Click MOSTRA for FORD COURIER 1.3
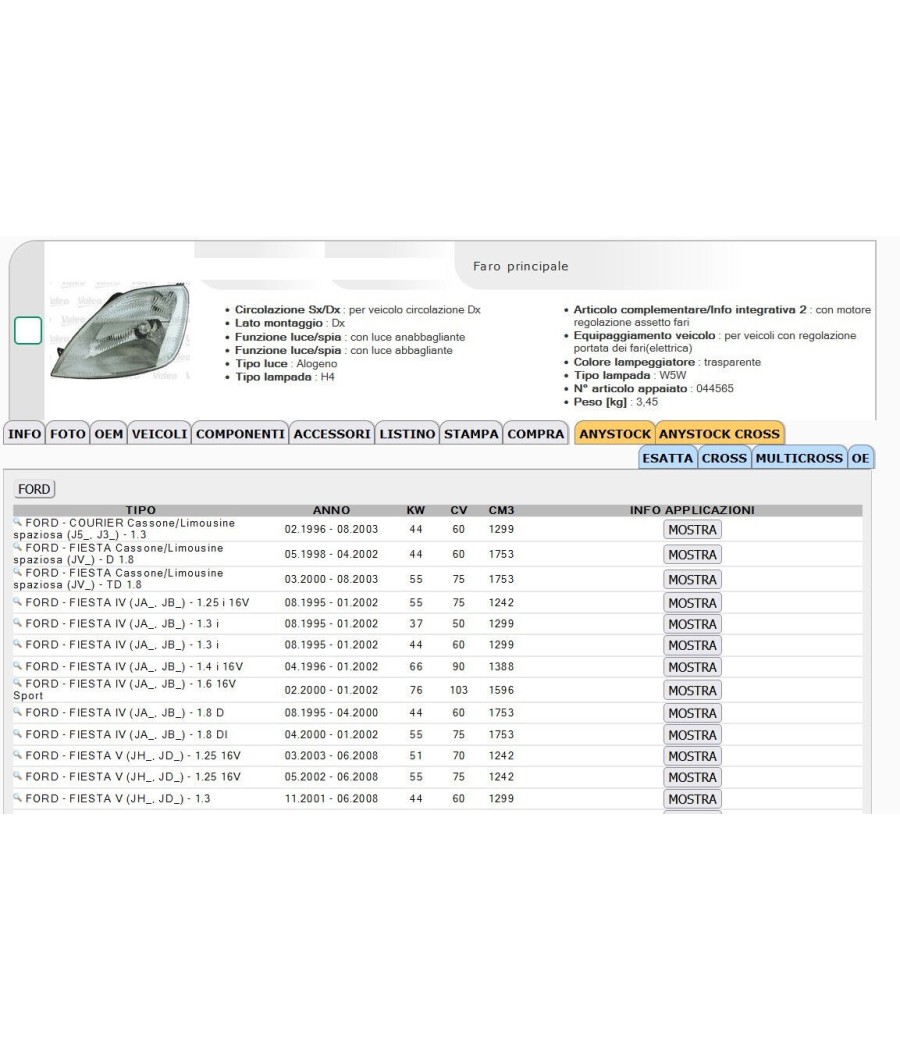900x1050 pixels. [692, 530]
